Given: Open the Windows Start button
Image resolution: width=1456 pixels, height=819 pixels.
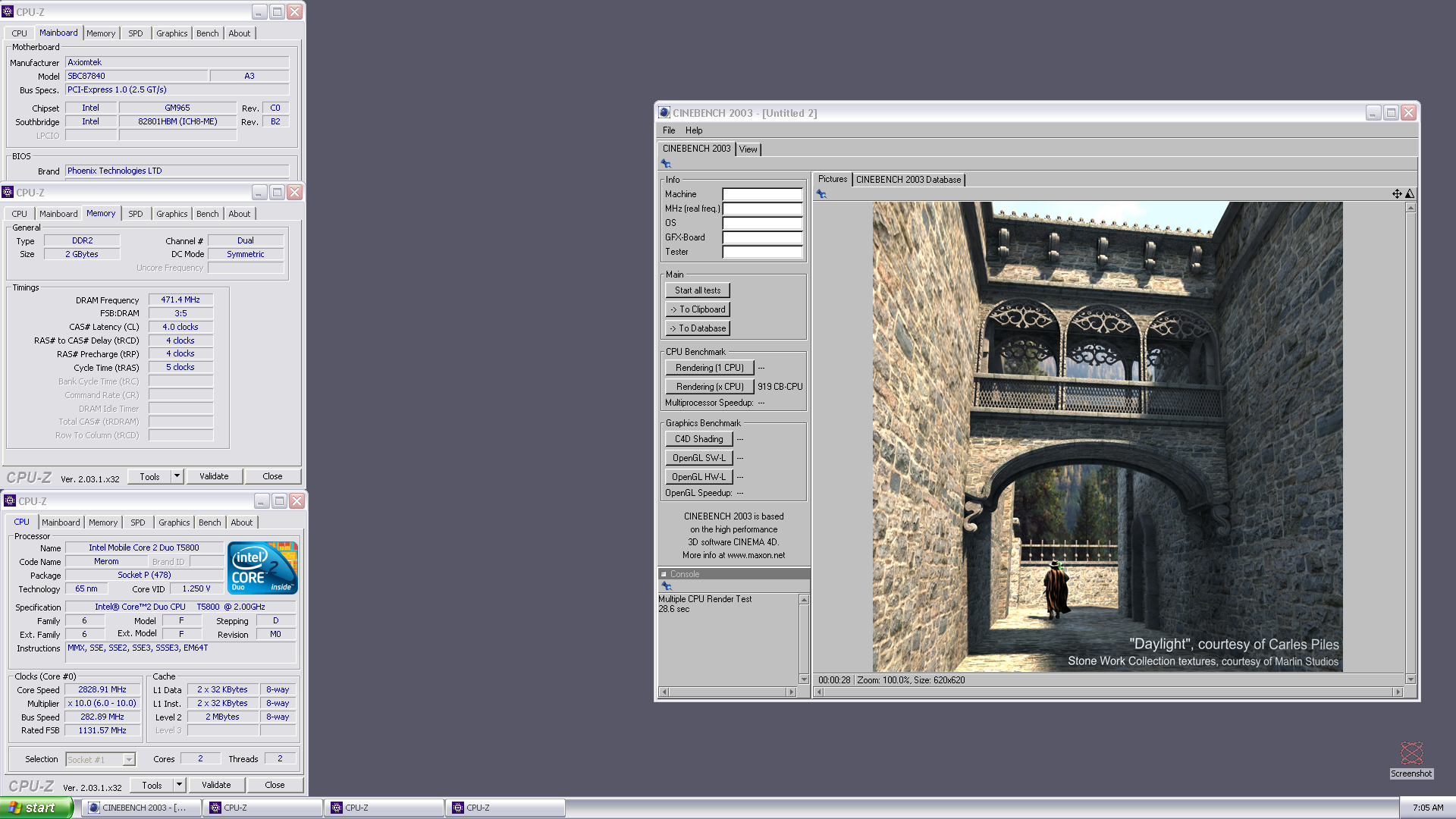Looking at the screenshot, I should (x=36, y=808).
